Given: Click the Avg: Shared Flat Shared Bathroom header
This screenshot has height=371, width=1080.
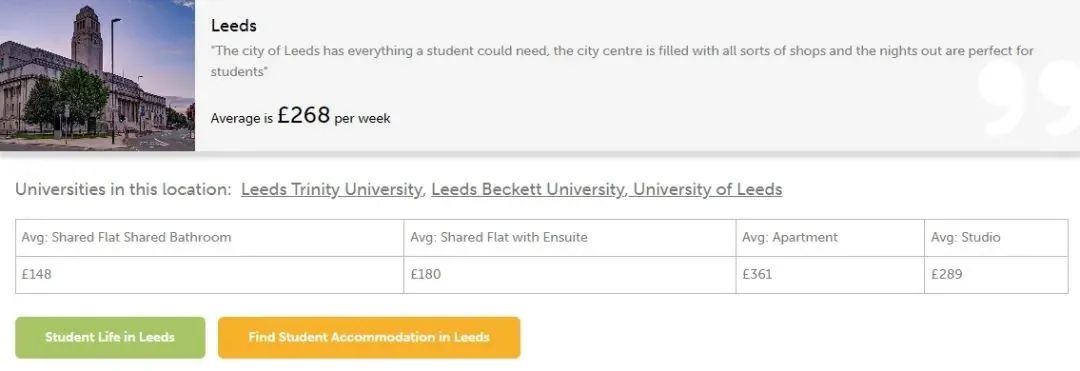Looking at the screenshot, I should click(209, 237).
